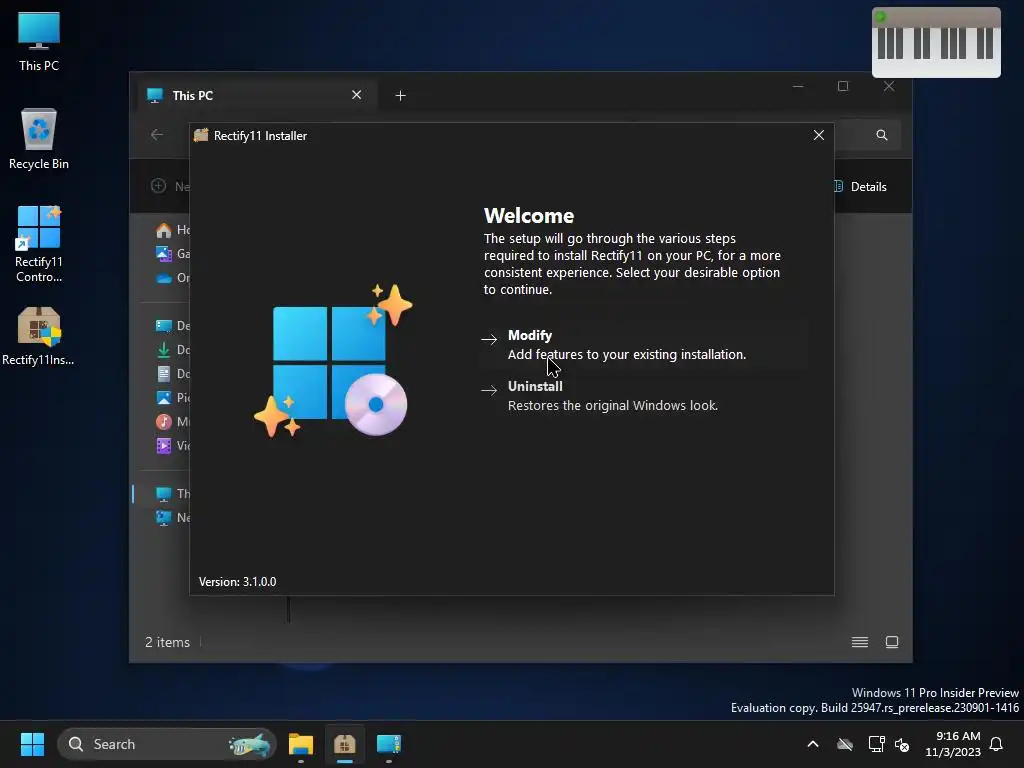The height and width of the screenshot is (768, 1024).
Task: Open the clock and date flyout
Action: [953, 744]
